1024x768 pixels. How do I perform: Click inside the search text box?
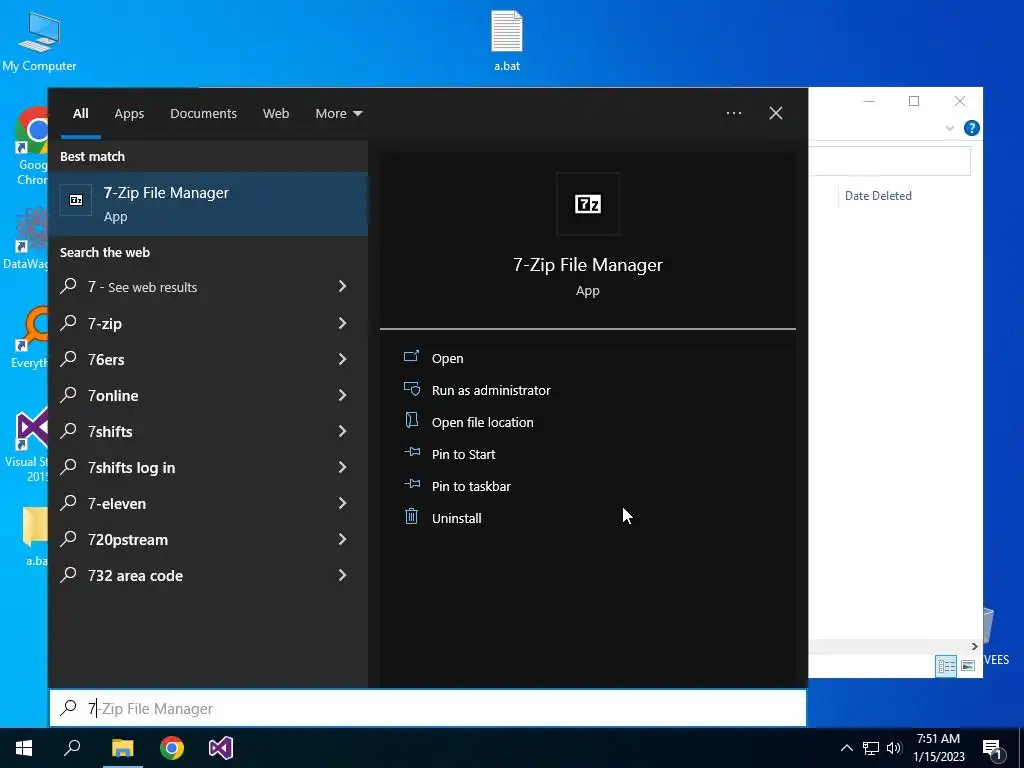point(428,708)
